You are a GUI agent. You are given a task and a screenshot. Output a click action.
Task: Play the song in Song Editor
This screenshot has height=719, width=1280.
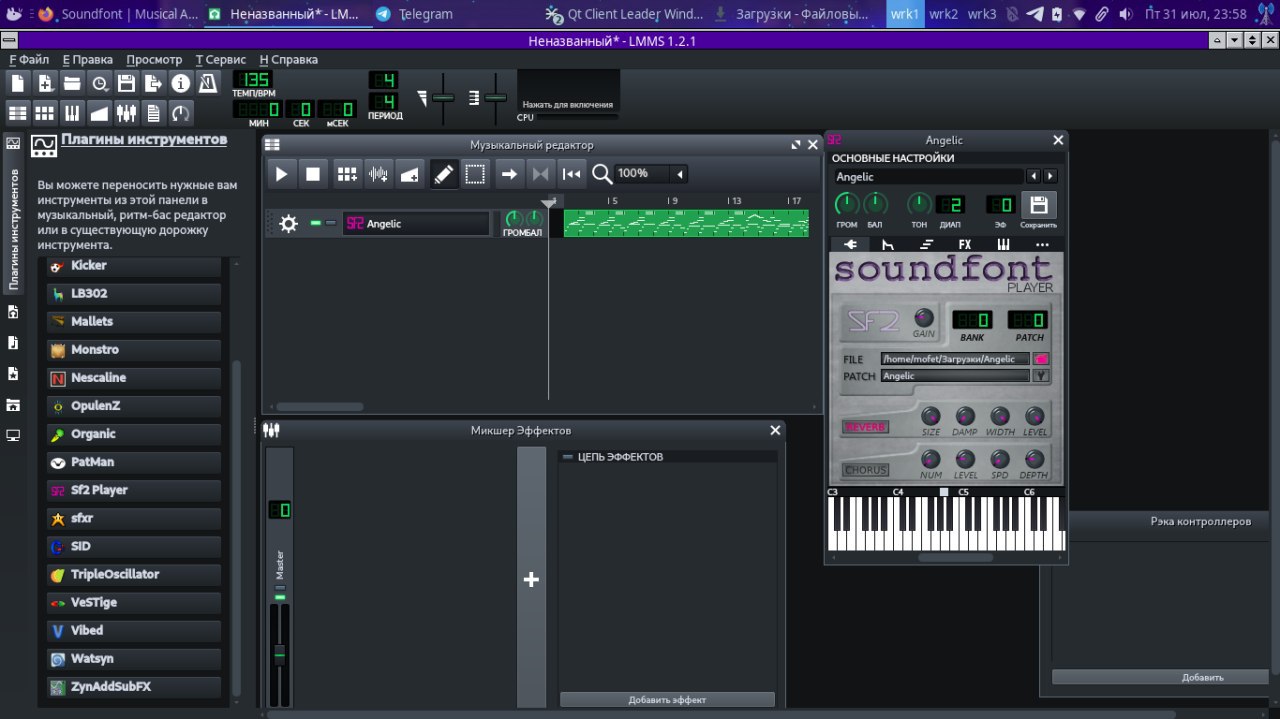281,174
